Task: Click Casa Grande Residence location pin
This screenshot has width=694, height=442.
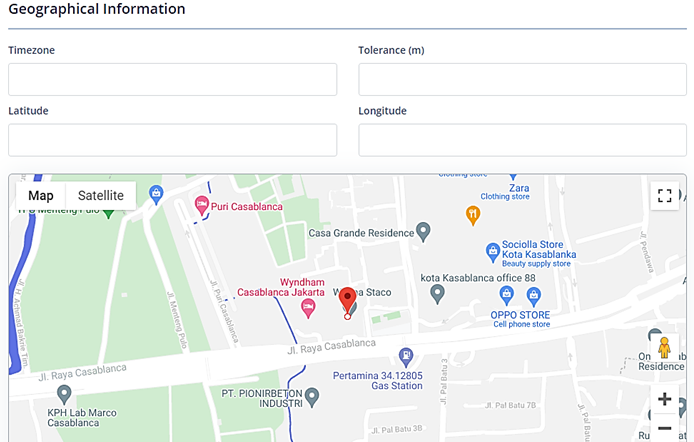Action: pyautogui.click(x=423, y=232)
